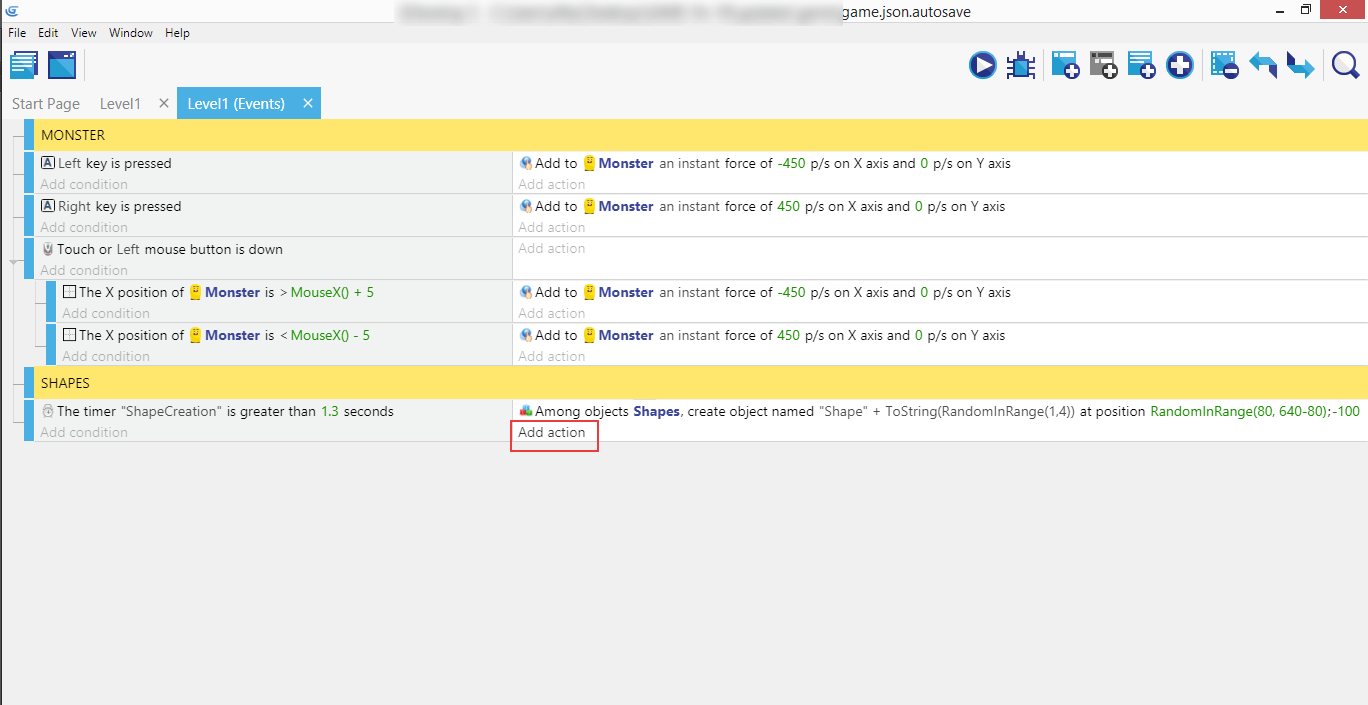Open the project manager icon
The image size is (1368, 705).
[24, 66]
